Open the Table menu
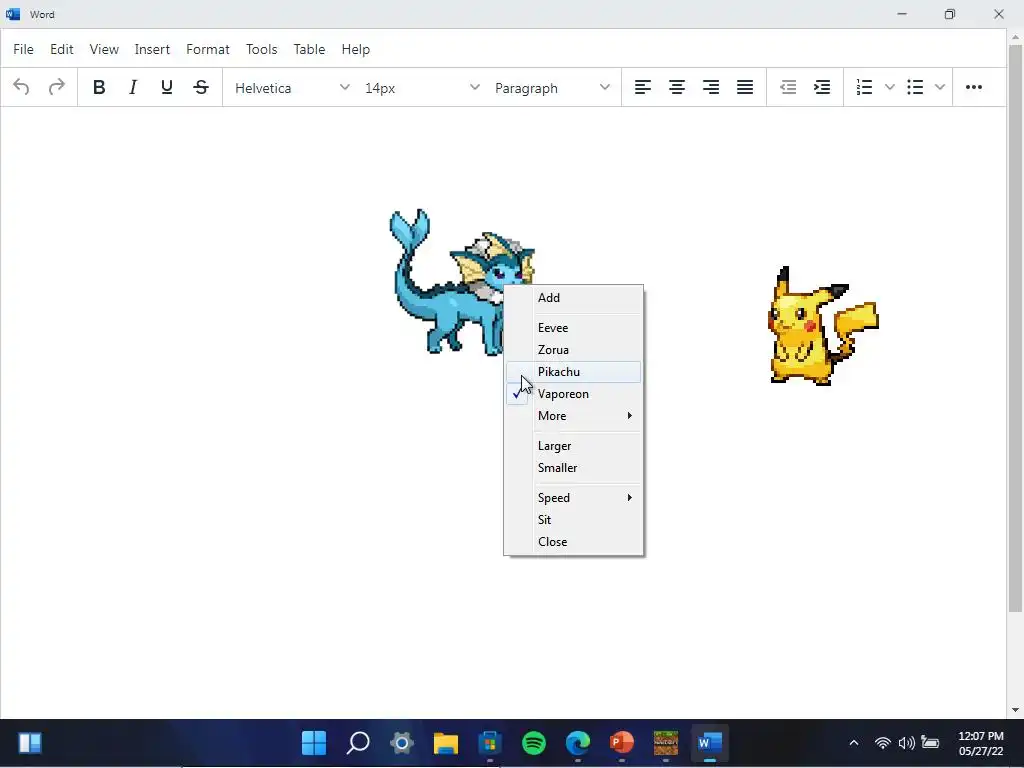 309,49
